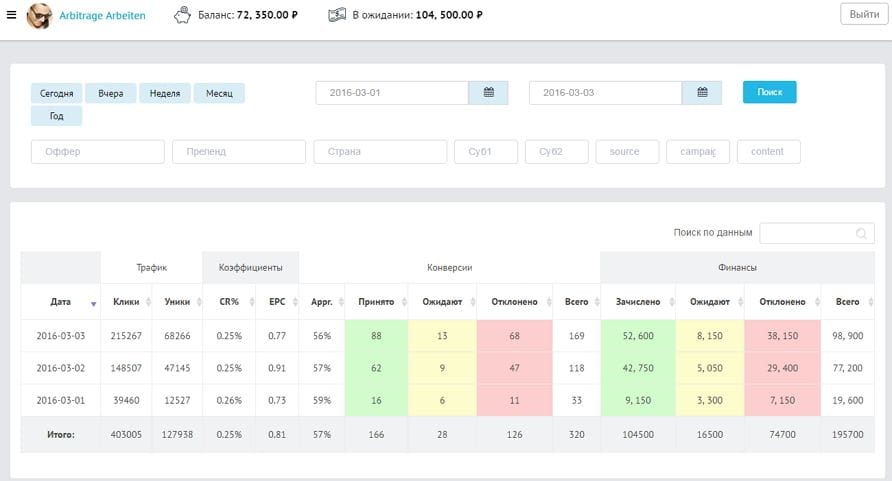892x481 pixels.
Task: Click the Трафик group header
Action: click(151, 268)
